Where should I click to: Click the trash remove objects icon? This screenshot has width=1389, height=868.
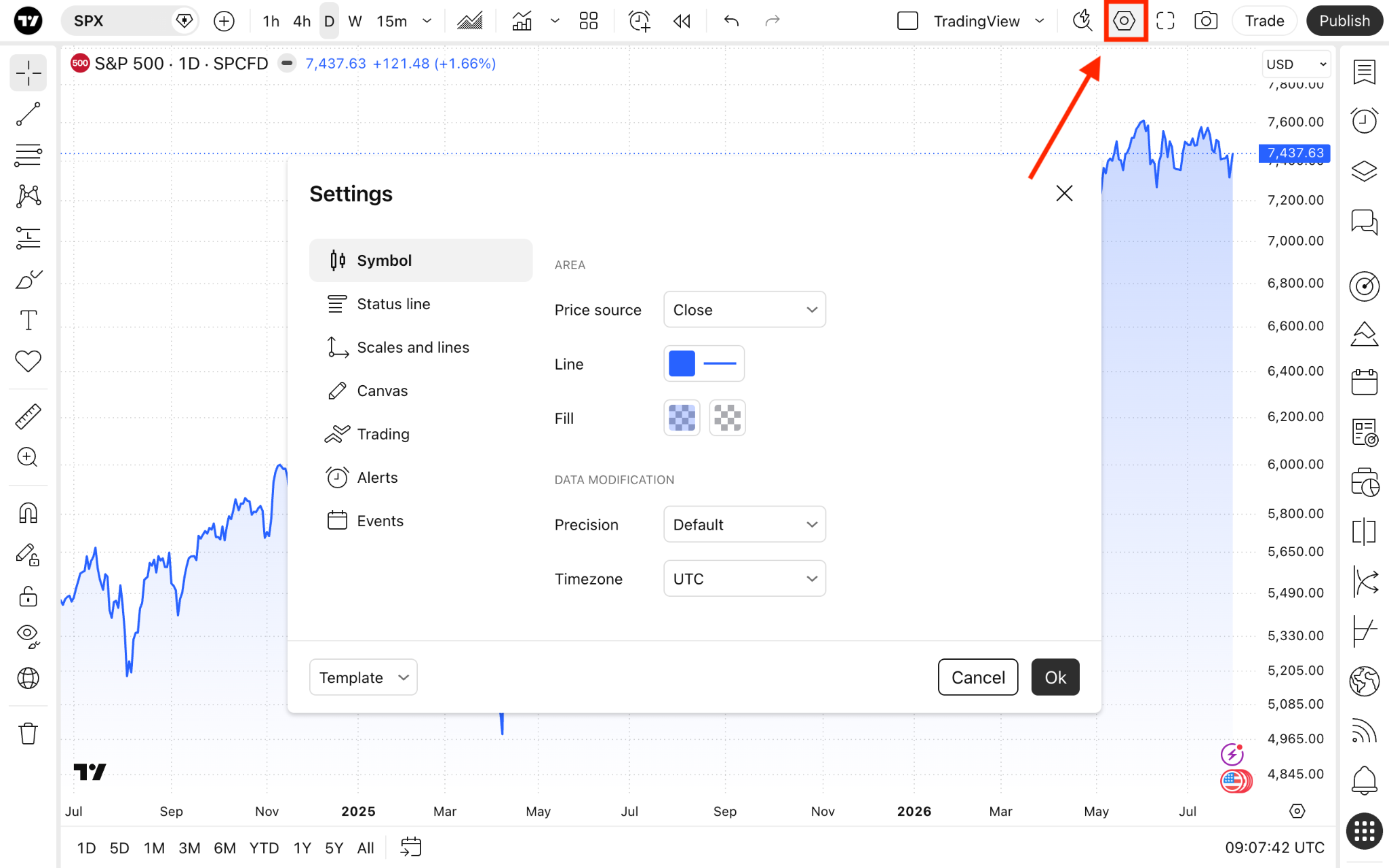(x=28, y=733)
